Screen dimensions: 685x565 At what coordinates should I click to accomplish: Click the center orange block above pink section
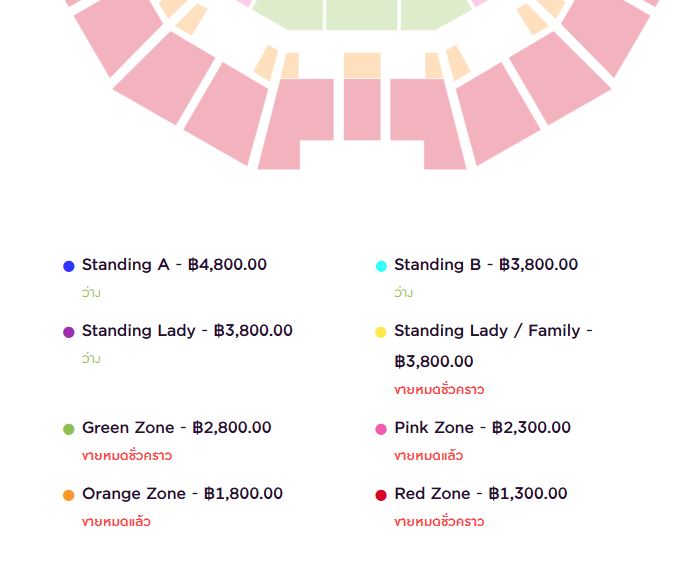click(x=362, y=65)
